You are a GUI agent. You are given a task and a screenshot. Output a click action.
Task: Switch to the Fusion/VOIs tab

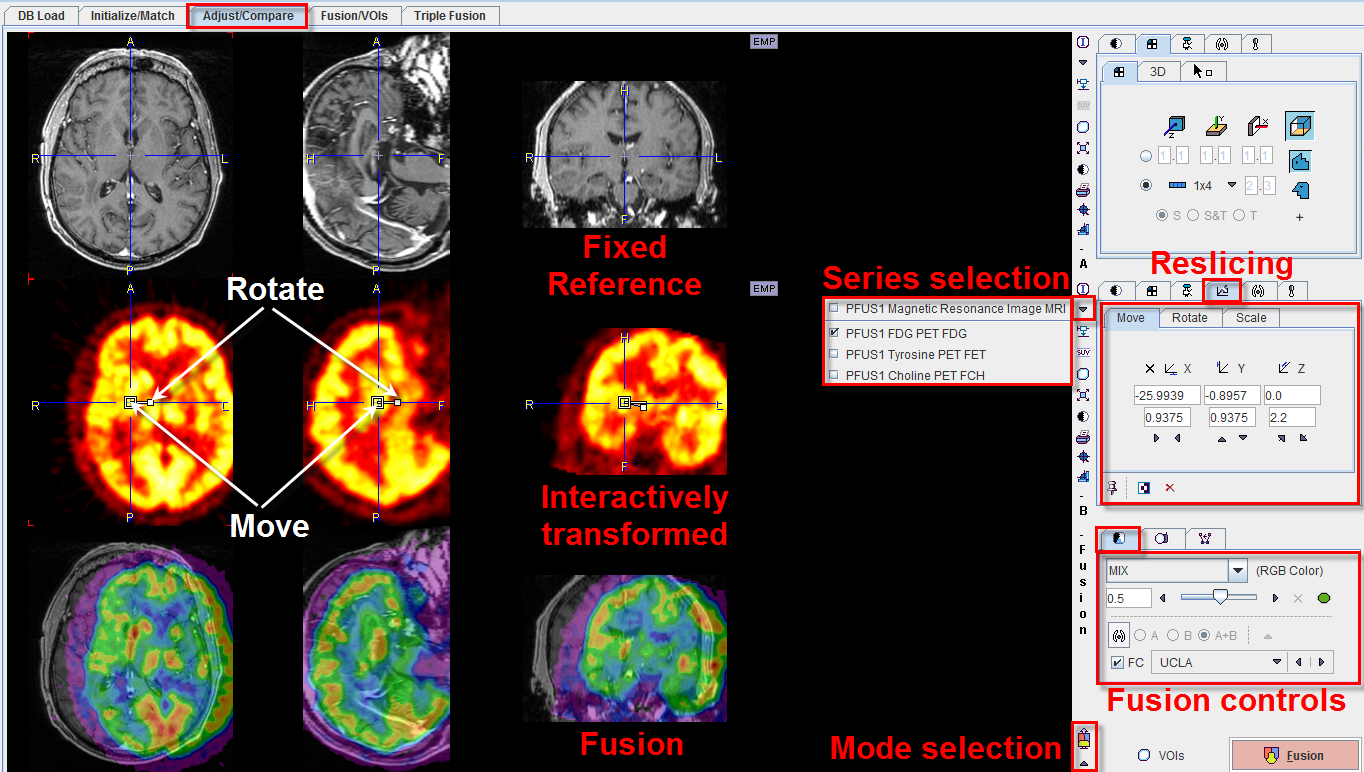[x=354, y=16]
